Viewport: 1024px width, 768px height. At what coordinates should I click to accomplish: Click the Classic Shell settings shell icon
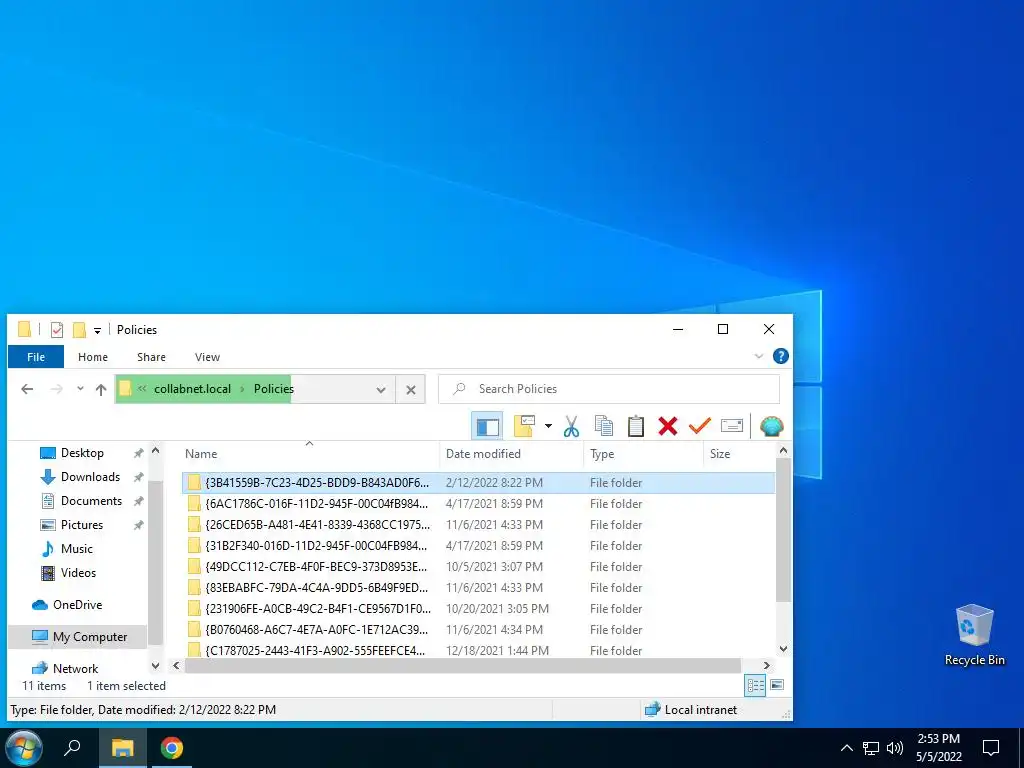point(771,426)
